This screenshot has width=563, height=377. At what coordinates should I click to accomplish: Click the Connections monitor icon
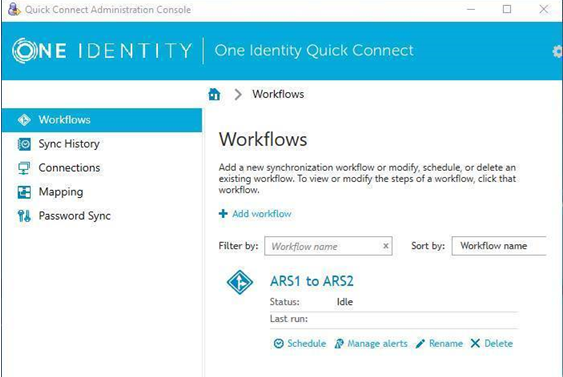coord(24,168)
